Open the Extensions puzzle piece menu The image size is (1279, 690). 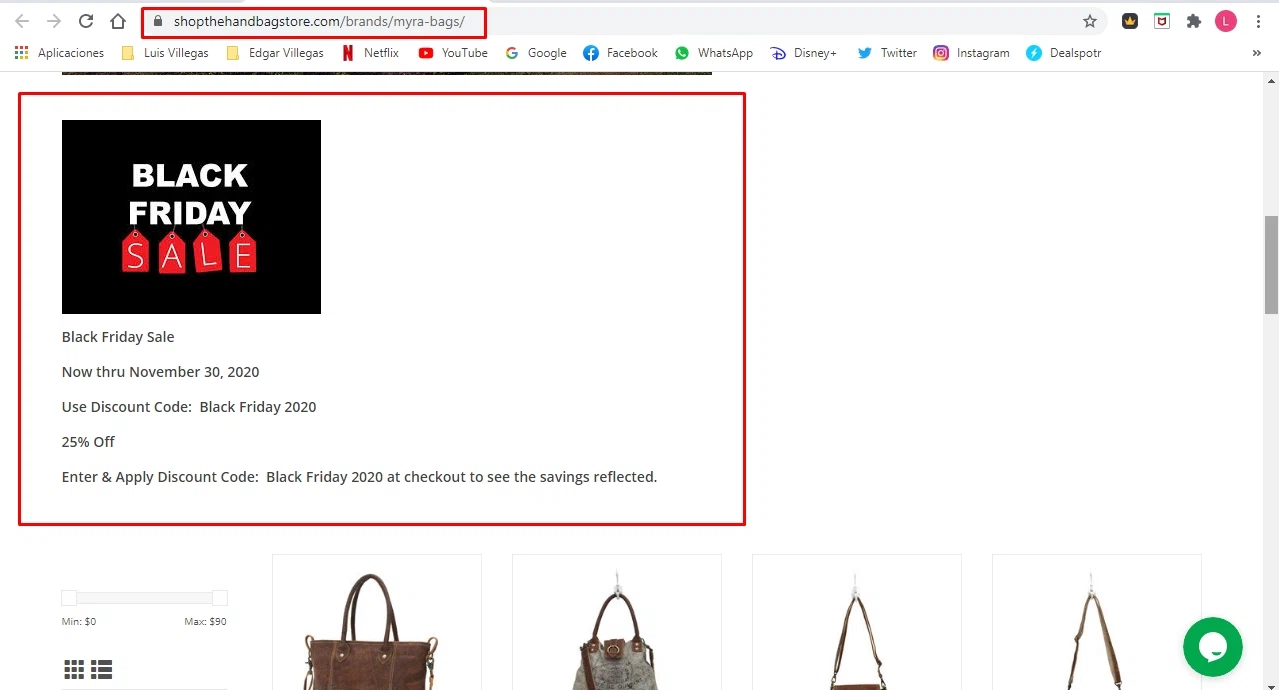tap(1194, 21)
